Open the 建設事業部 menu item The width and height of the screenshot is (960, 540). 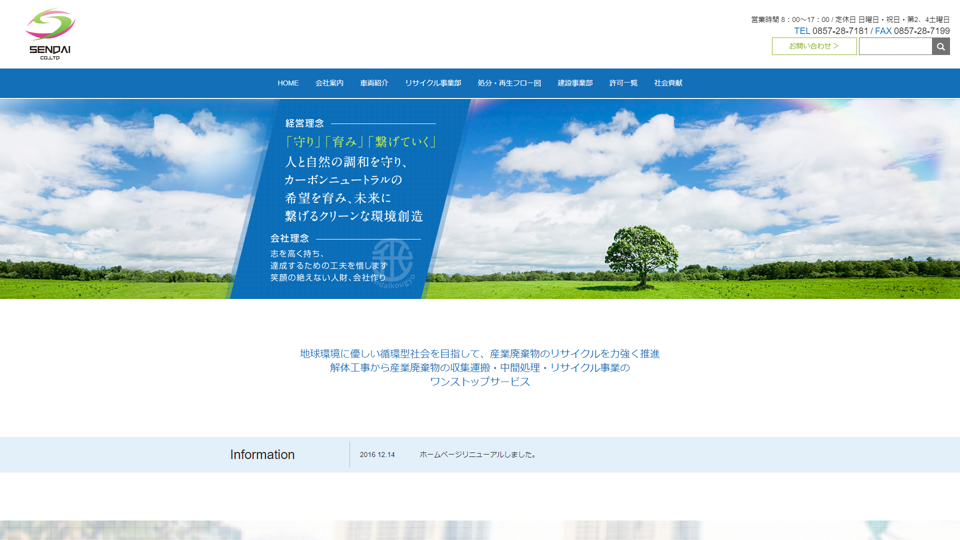click(x=575, y=83)
